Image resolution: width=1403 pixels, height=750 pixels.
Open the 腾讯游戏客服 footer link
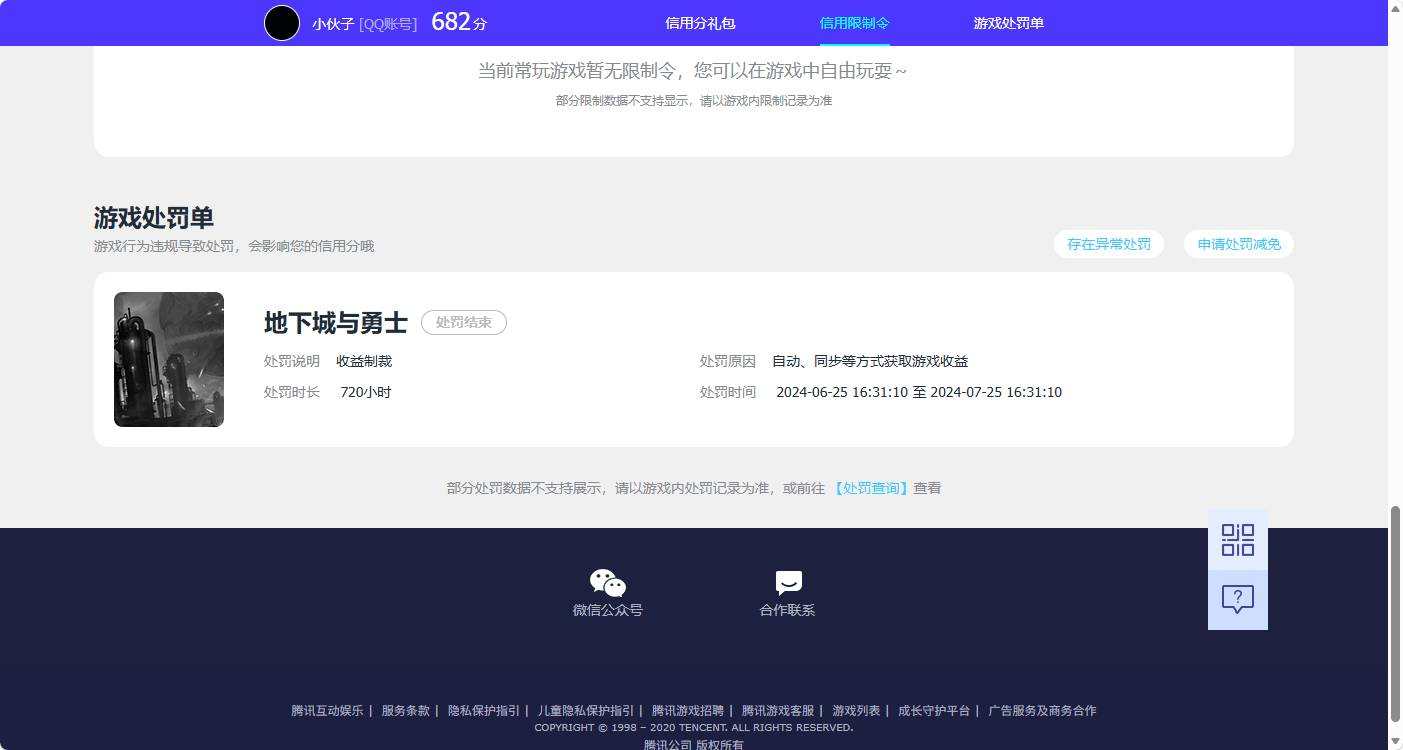[x=778, y=711]
